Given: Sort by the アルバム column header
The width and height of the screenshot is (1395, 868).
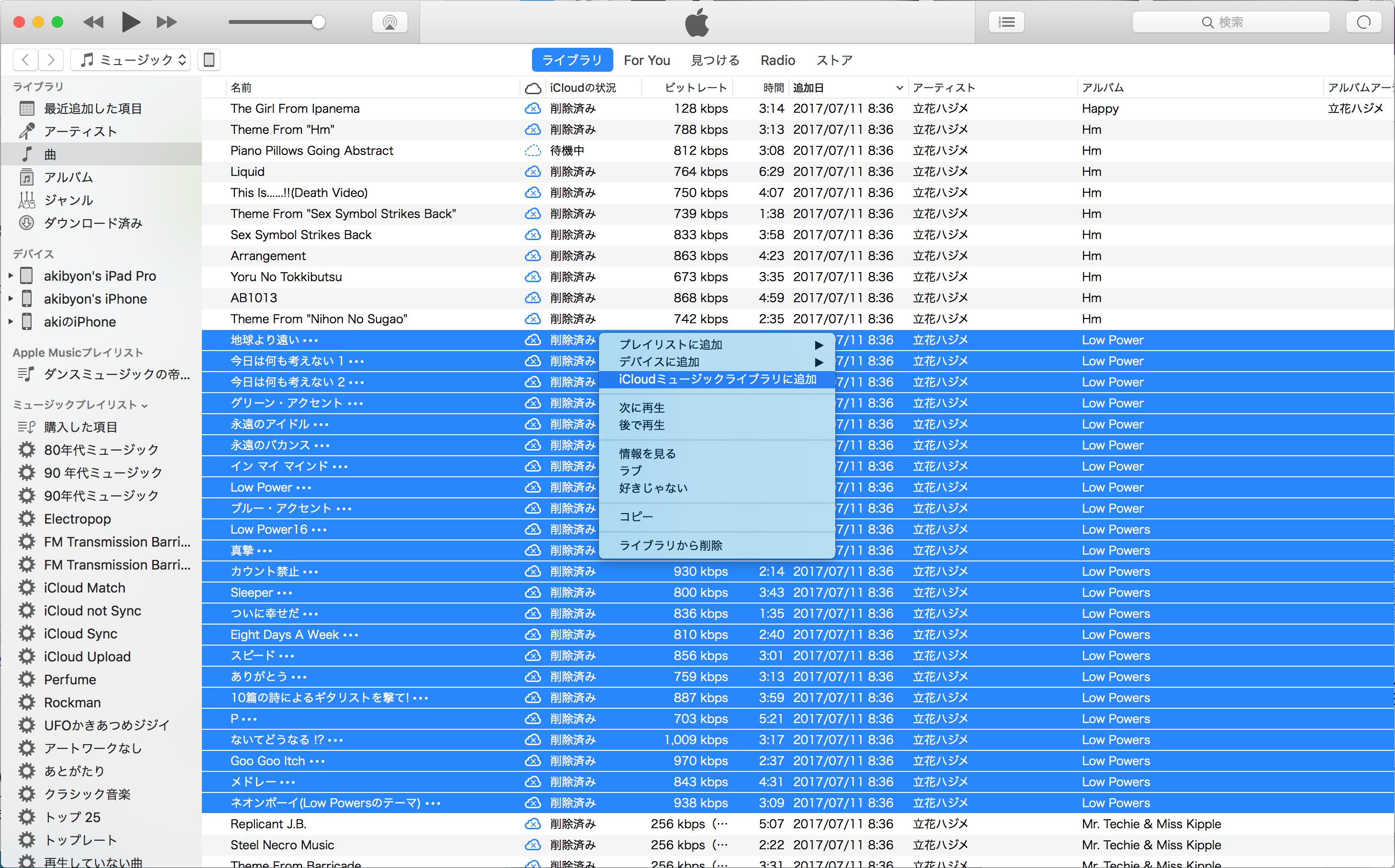Looking at the screenshot, I should coord(1200,88).
